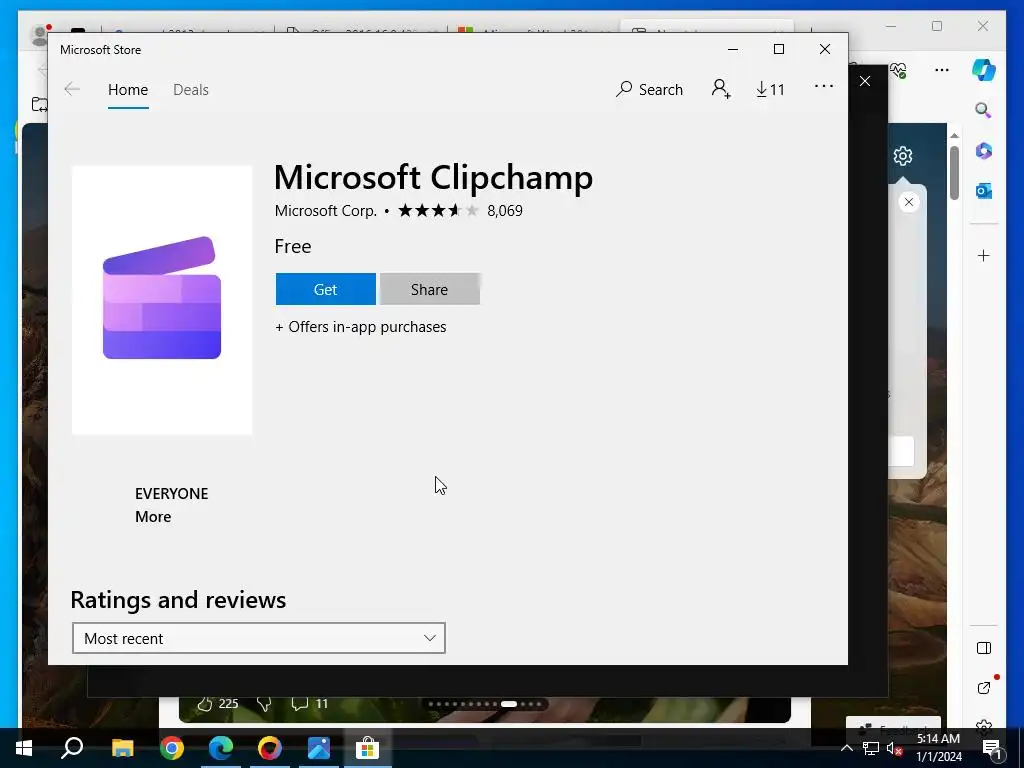Click the sign-in account icon
The width and height of the screenshot is (1024, 768).
(721, 89)
